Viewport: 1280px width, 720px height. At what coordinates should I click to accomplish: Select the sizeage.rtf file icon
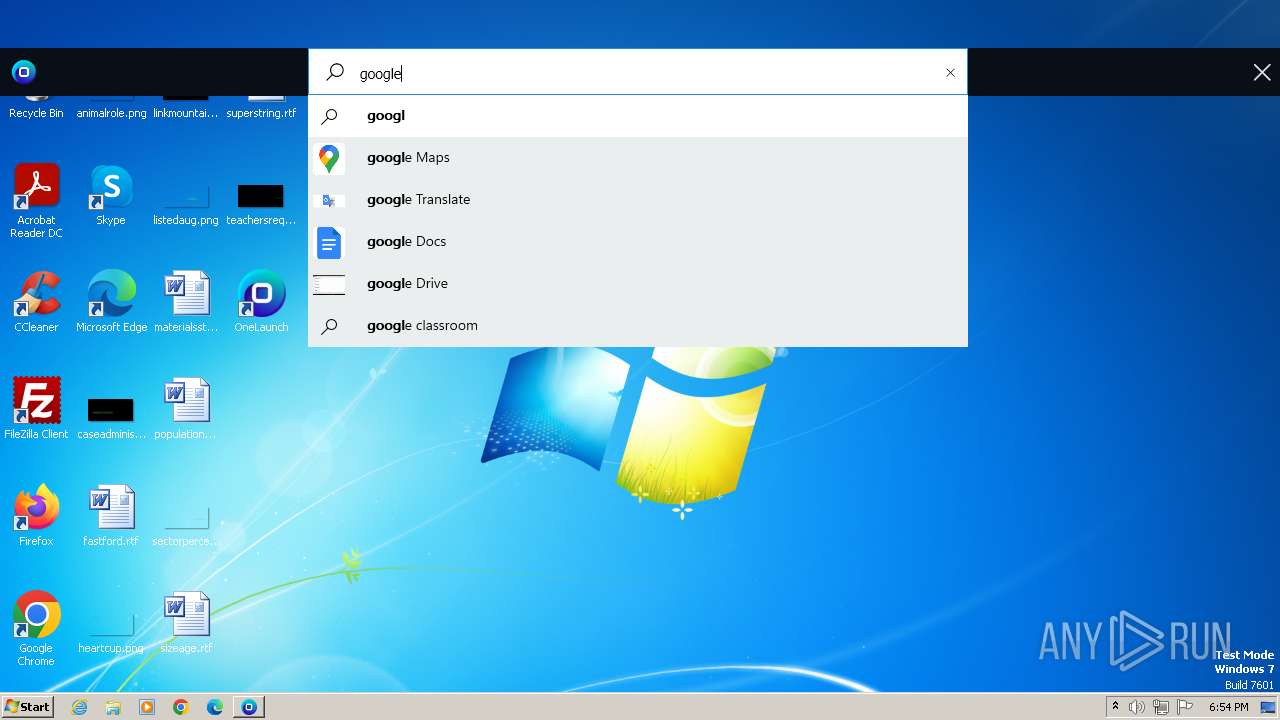pos(186,622)
